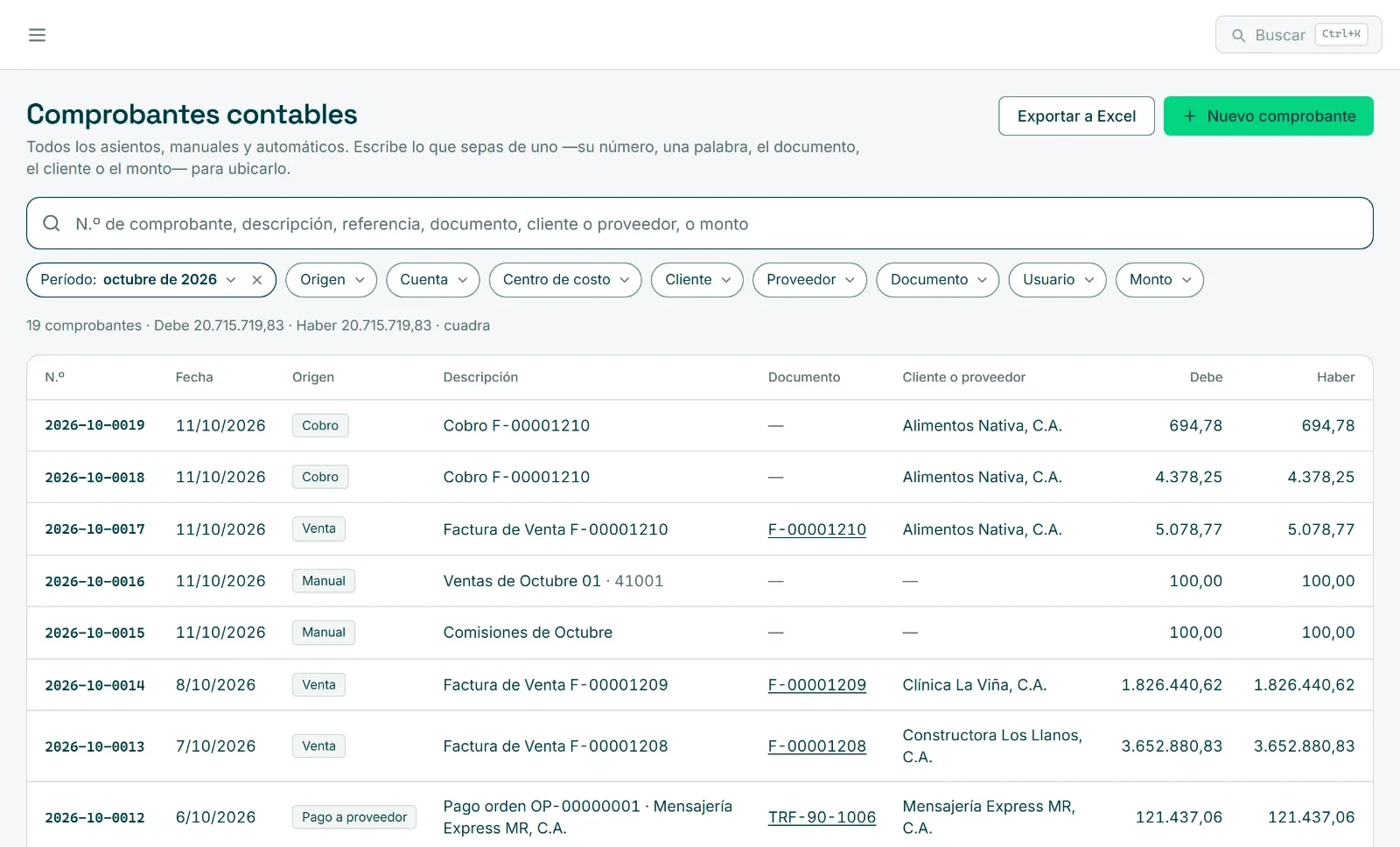Click the Cobro tag on row 2026-10-0018
This screenshot has width=1400, height=847.
click(320, 477)
